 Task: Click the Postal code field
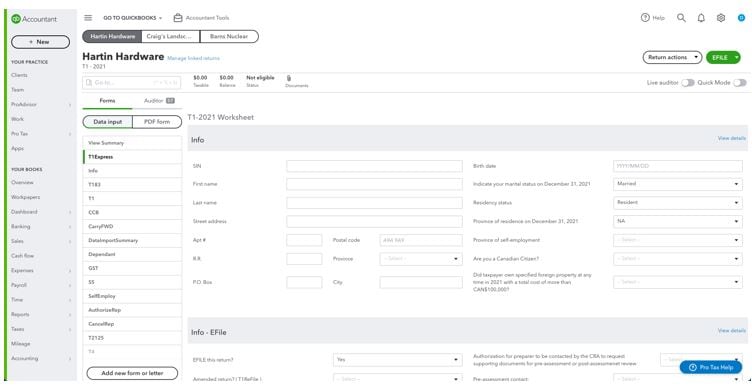421,240
